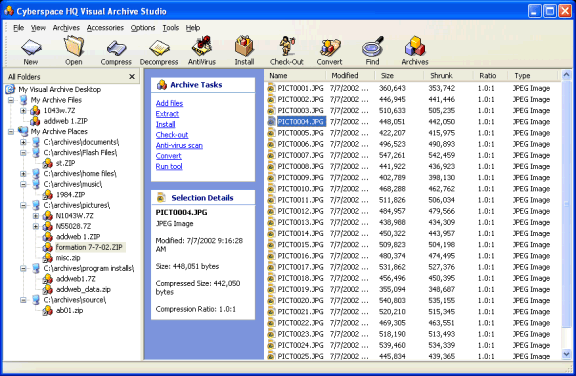Collapse the My Archive Files tree node
The width and height of the screenshot is (576, 376).
11,100
